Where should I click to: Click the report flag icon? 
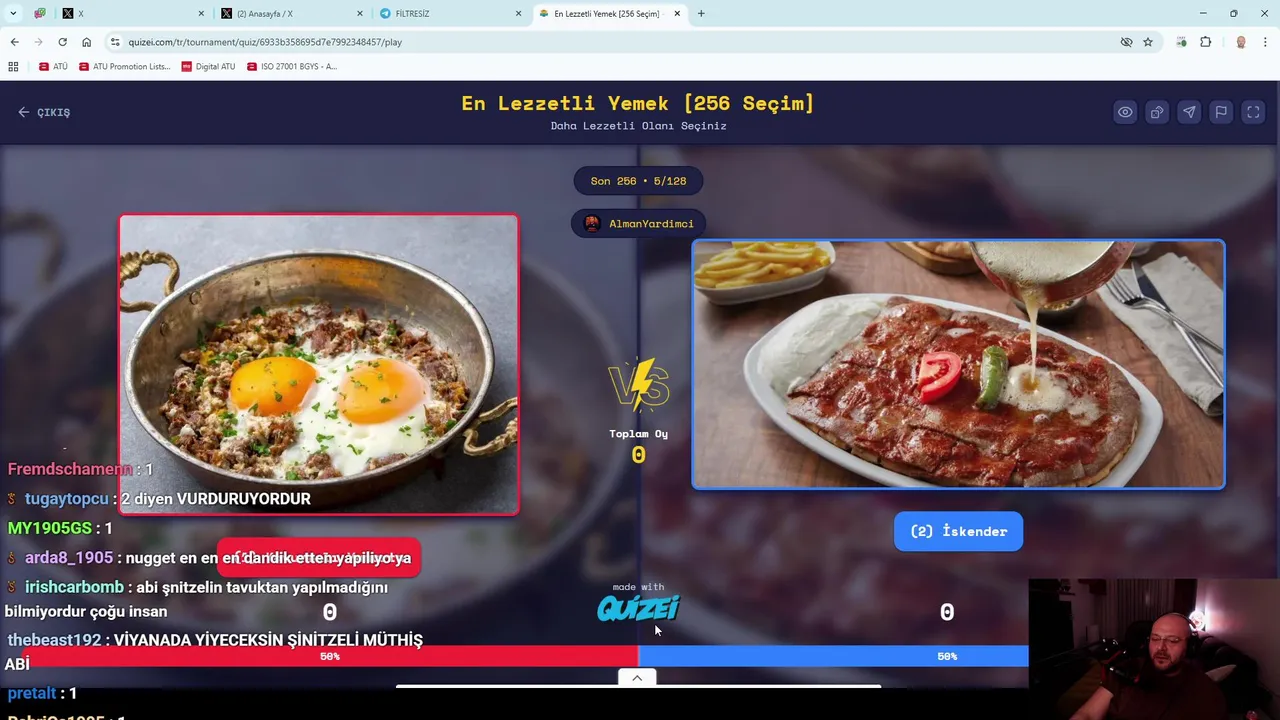point(1221,112)
